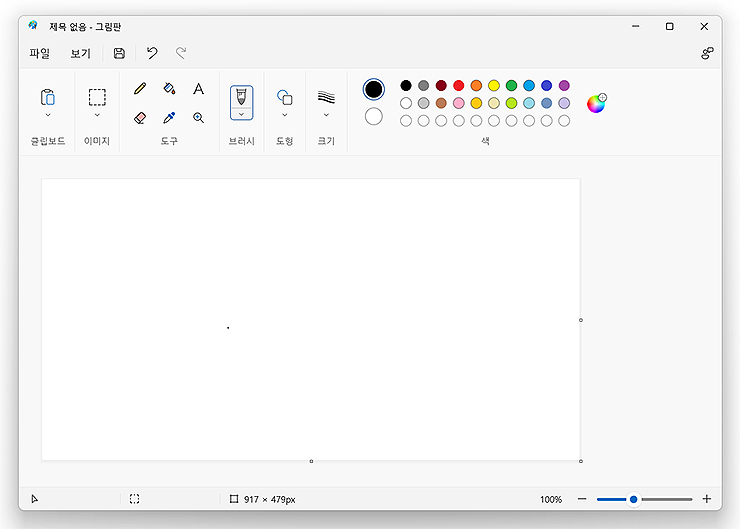Select the Pencil tool
The image size is (740, 529).
pos(140,89)
